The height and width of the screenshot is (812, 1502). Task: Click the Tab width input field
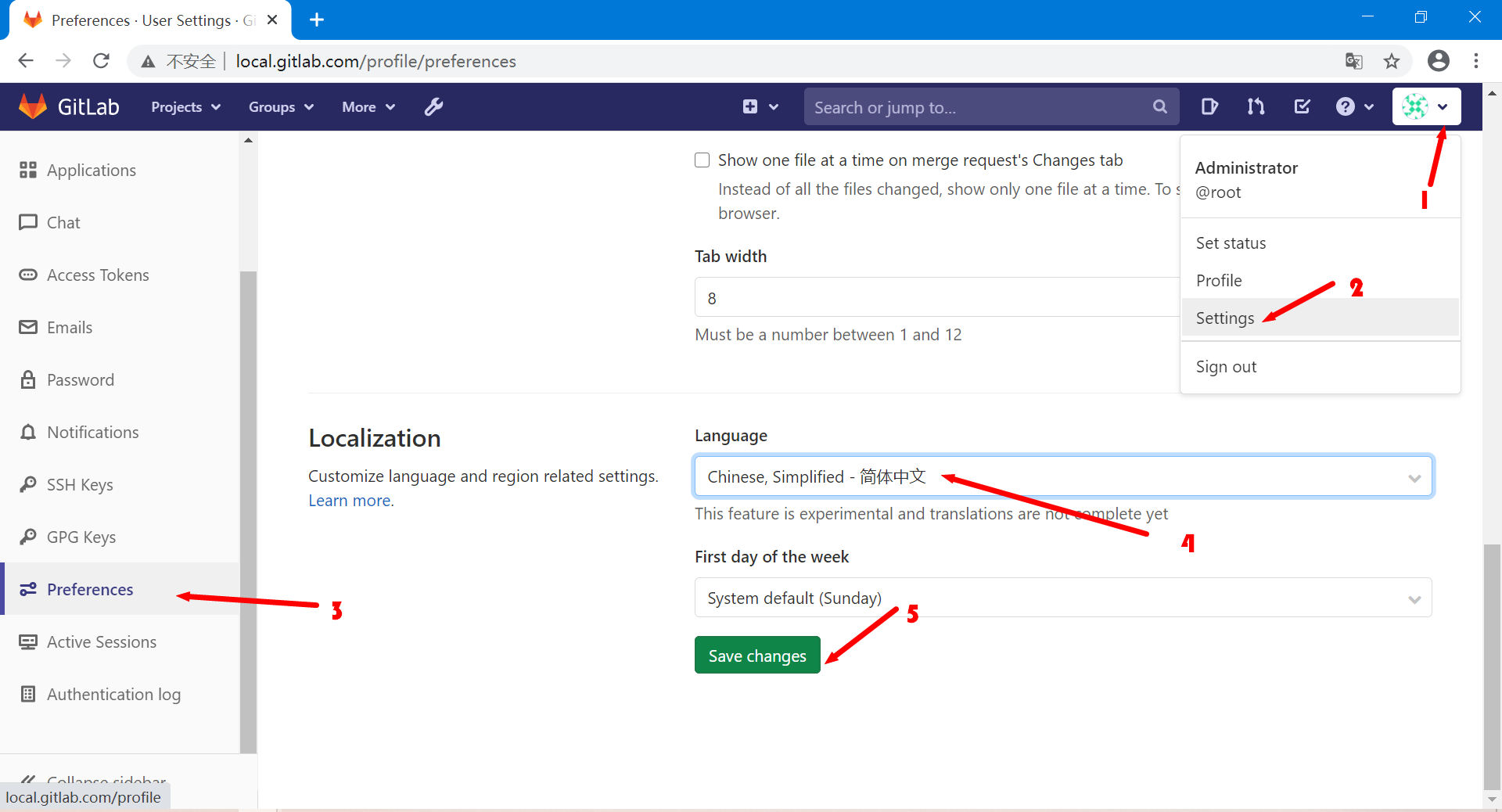(937, 297)
